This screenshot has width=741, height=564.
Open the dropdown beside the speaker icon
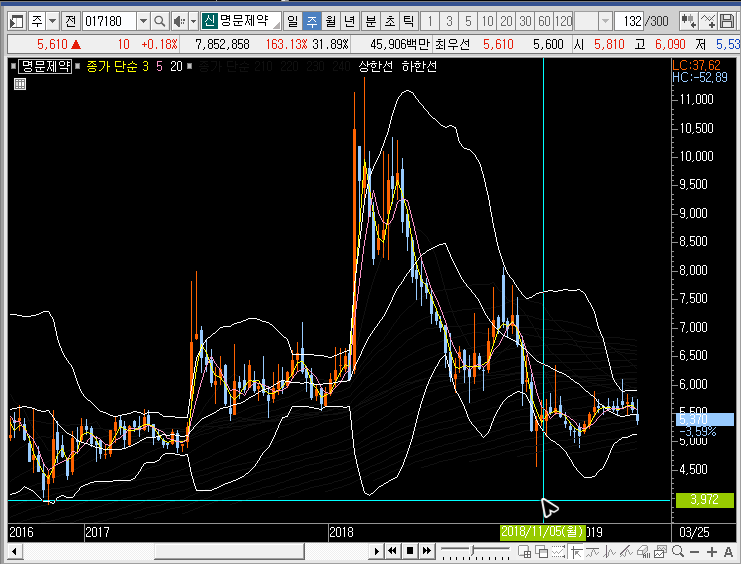[x=193, y=21]
